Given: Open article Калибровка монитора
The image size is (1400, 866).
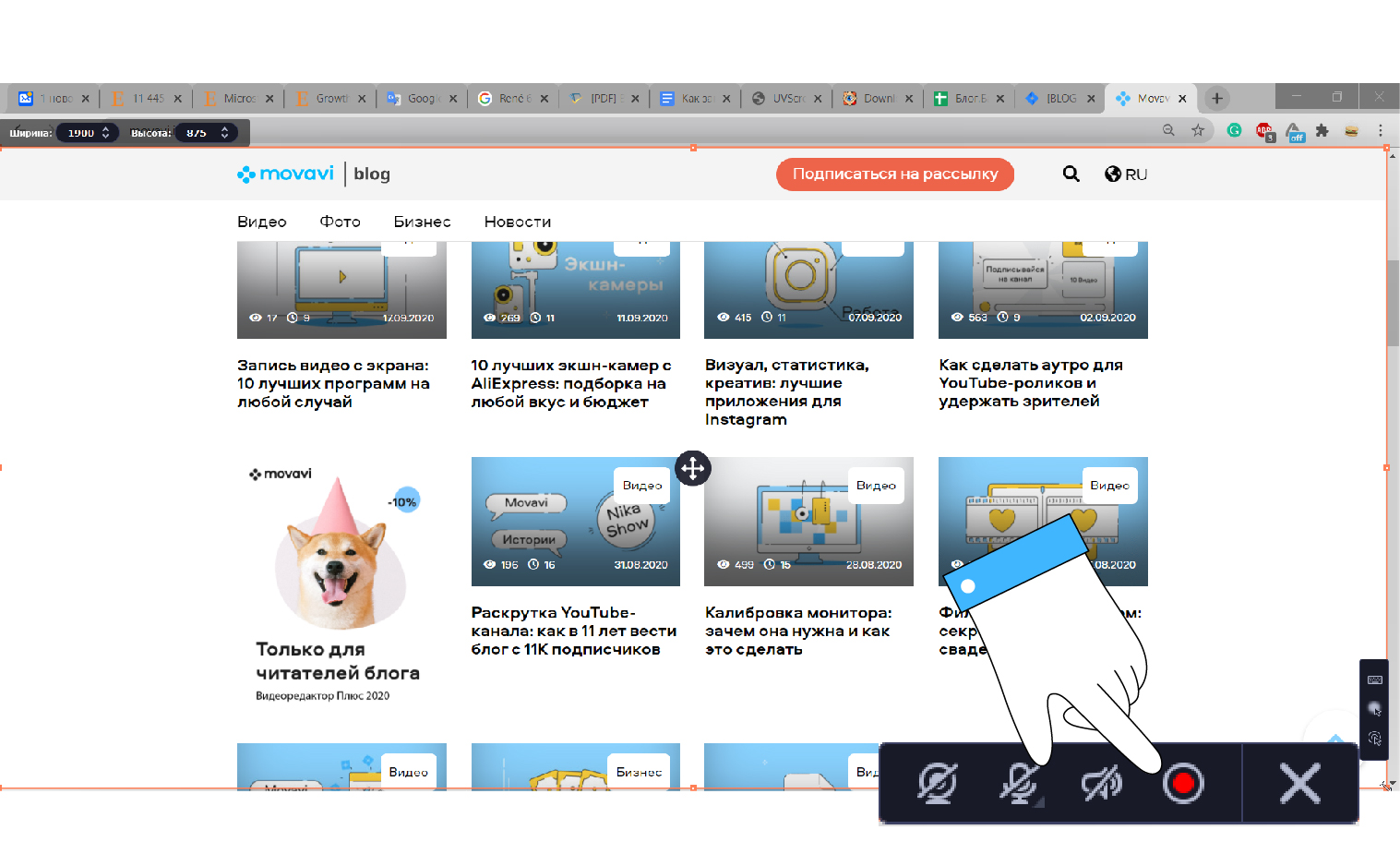Looking at the screenshot, I should pyautogui.click(x=798, y=631).
